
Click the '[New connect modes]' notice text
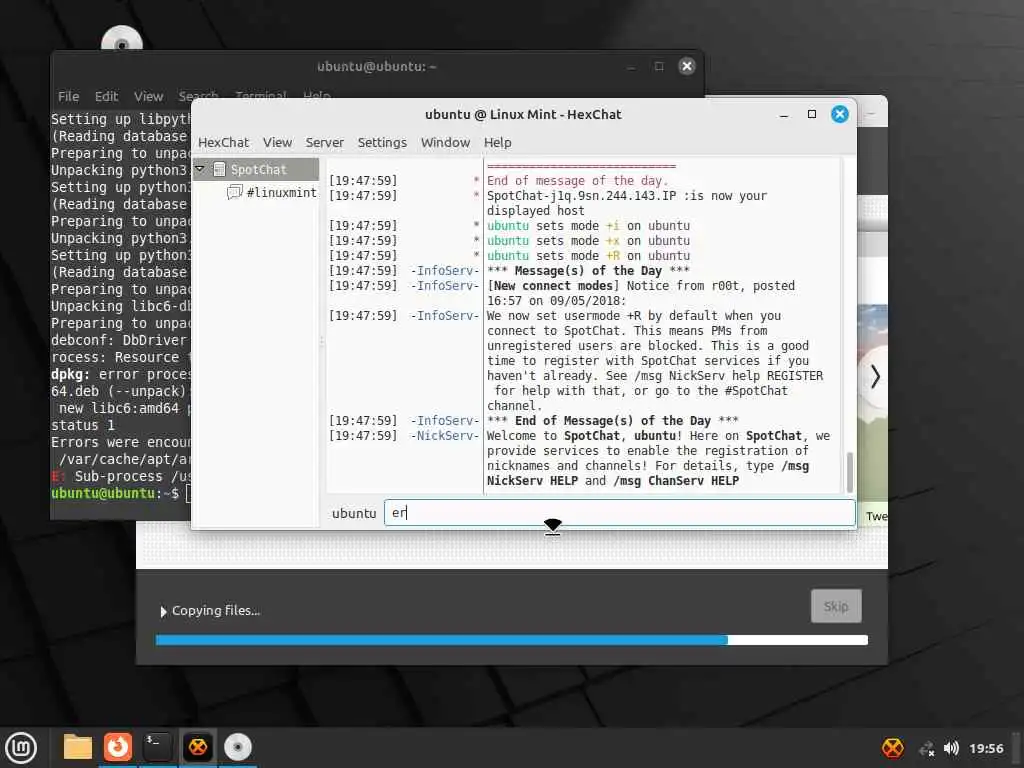coord(552,286)
